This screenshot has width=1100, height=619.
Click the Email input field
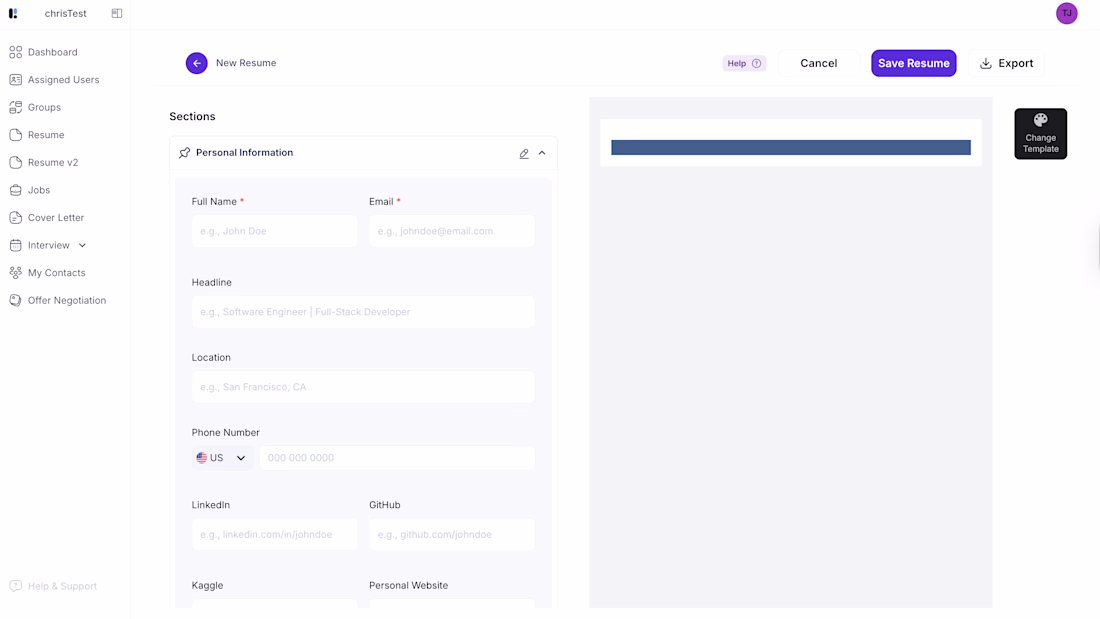[452, 231]
